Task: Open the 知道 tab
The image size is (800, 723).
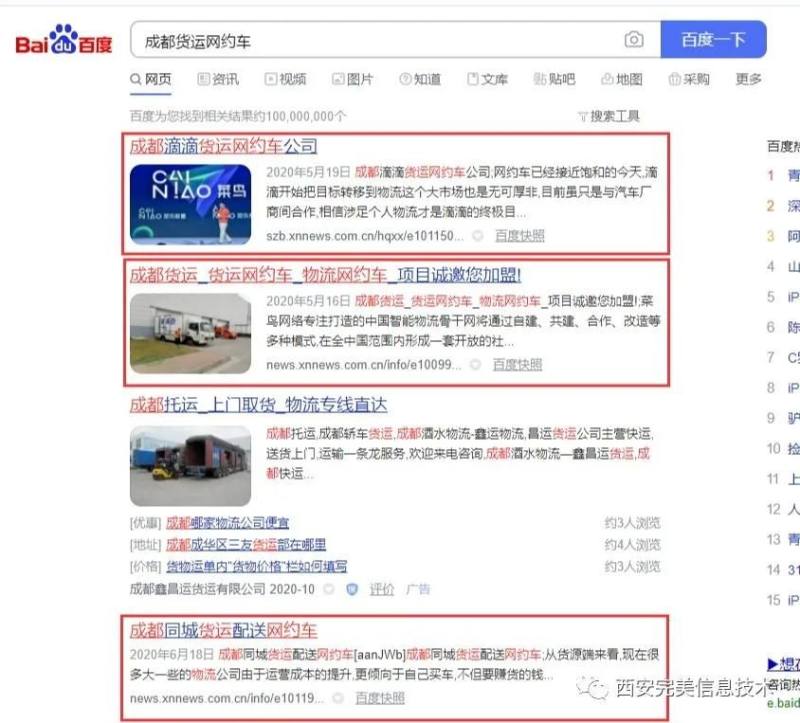Action: (420, 79)
